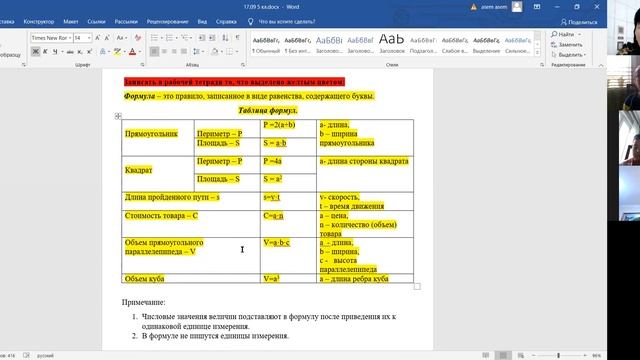The image size is (640, 360).
Task: Open the Справка tab
Action: tap(226, 22)
